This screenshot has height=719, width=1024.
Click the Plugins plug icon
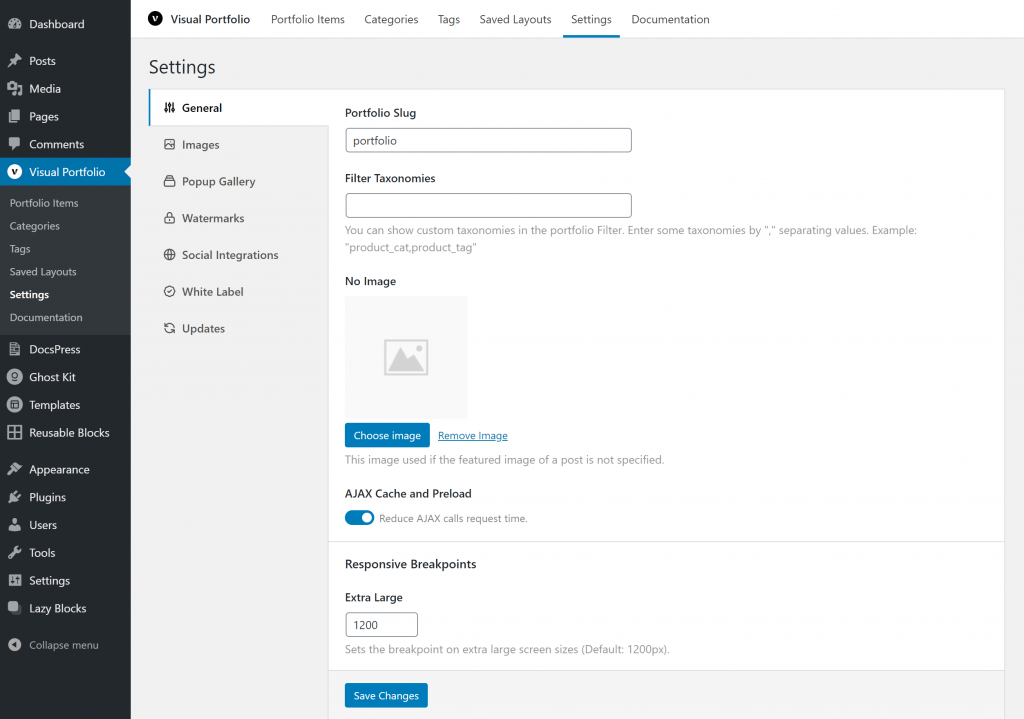(x=14, y=497)
